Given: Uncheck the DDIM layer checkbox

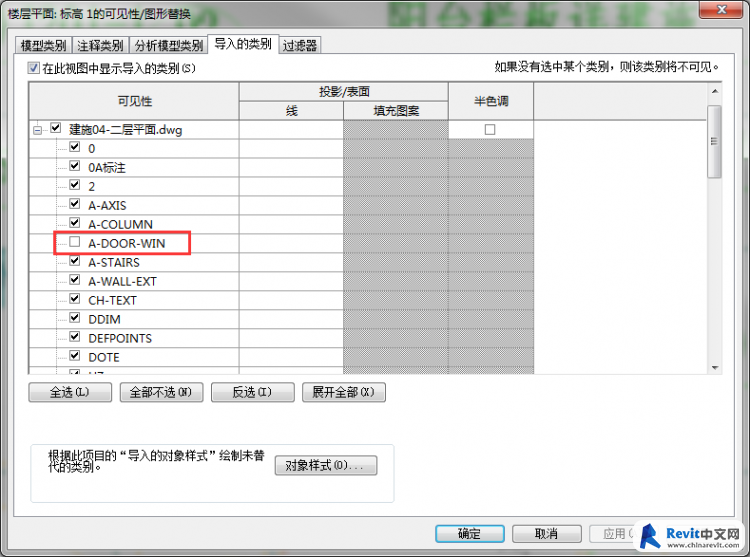Looking at the screenshot, I should [x=75, y=317].
